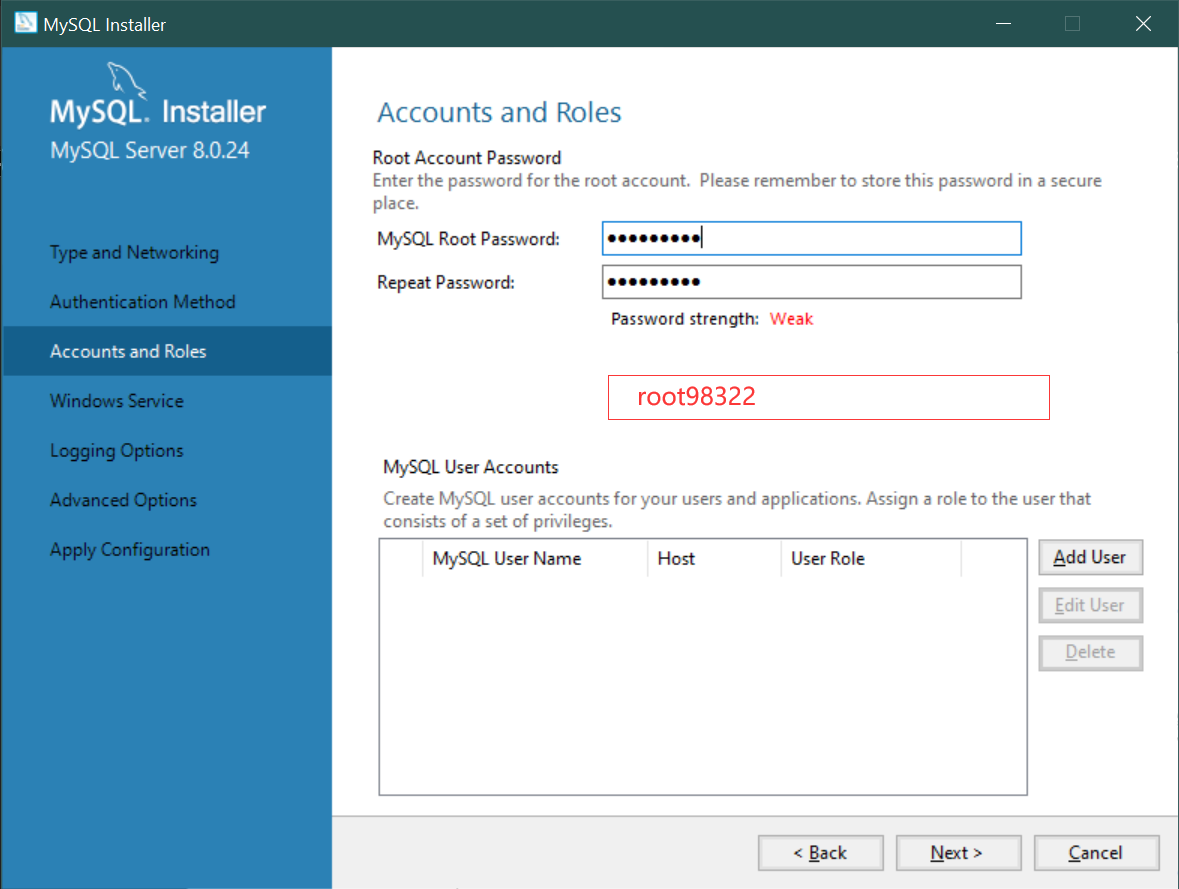Go back with the Back button

(x=820, y=853)
